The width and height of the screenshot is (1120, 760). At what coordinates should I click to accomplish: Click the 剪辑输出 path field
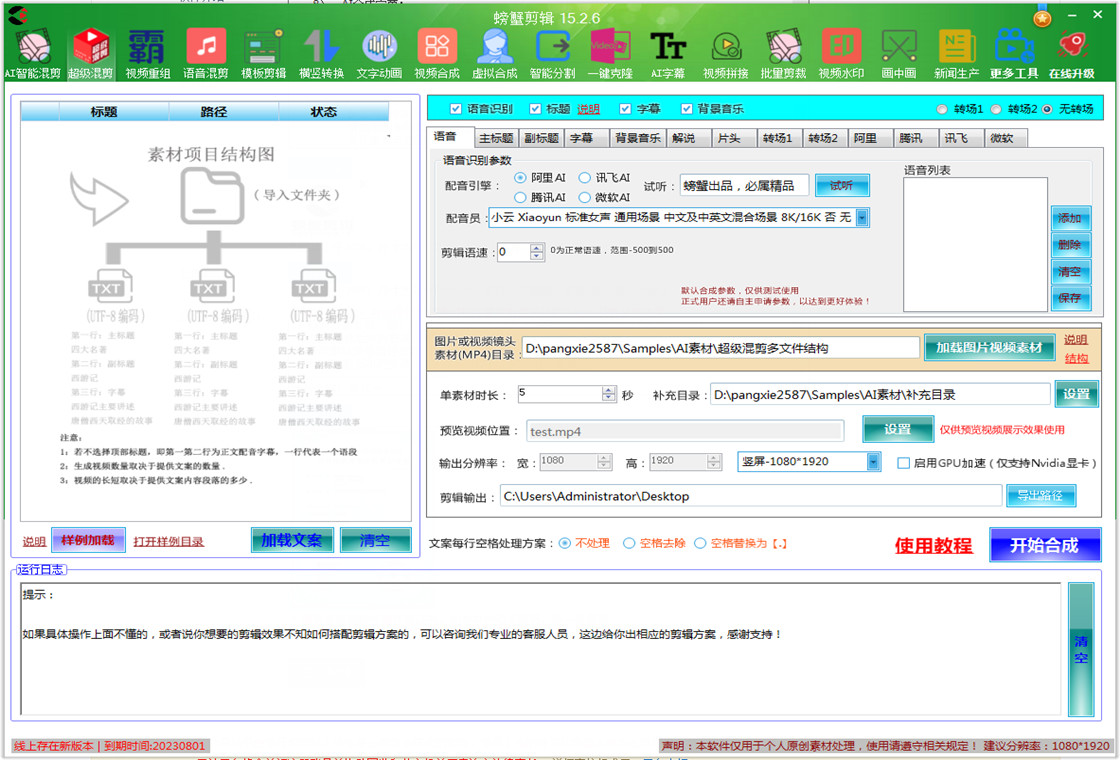[750, 496]
